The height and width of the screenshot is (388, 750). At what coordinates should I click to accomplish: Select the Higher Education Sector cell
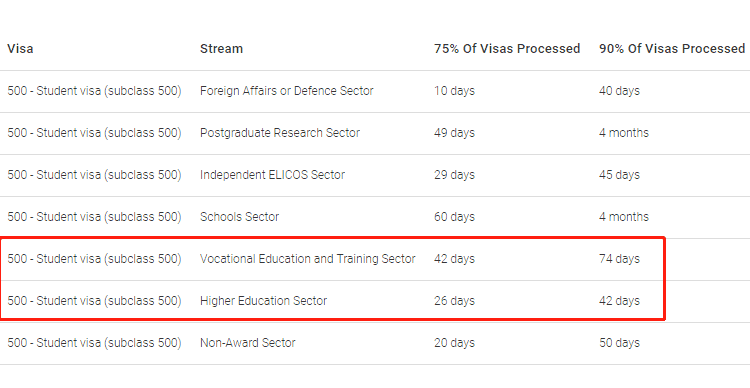pyautogui.click(x=264, y=301)
